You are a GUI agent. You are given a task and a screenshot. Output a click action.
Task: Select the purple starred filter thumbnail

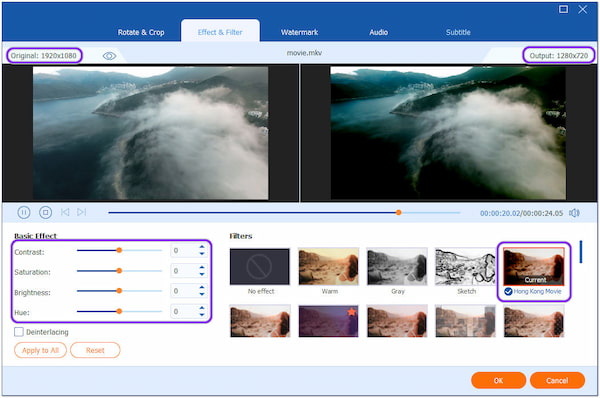328,321
